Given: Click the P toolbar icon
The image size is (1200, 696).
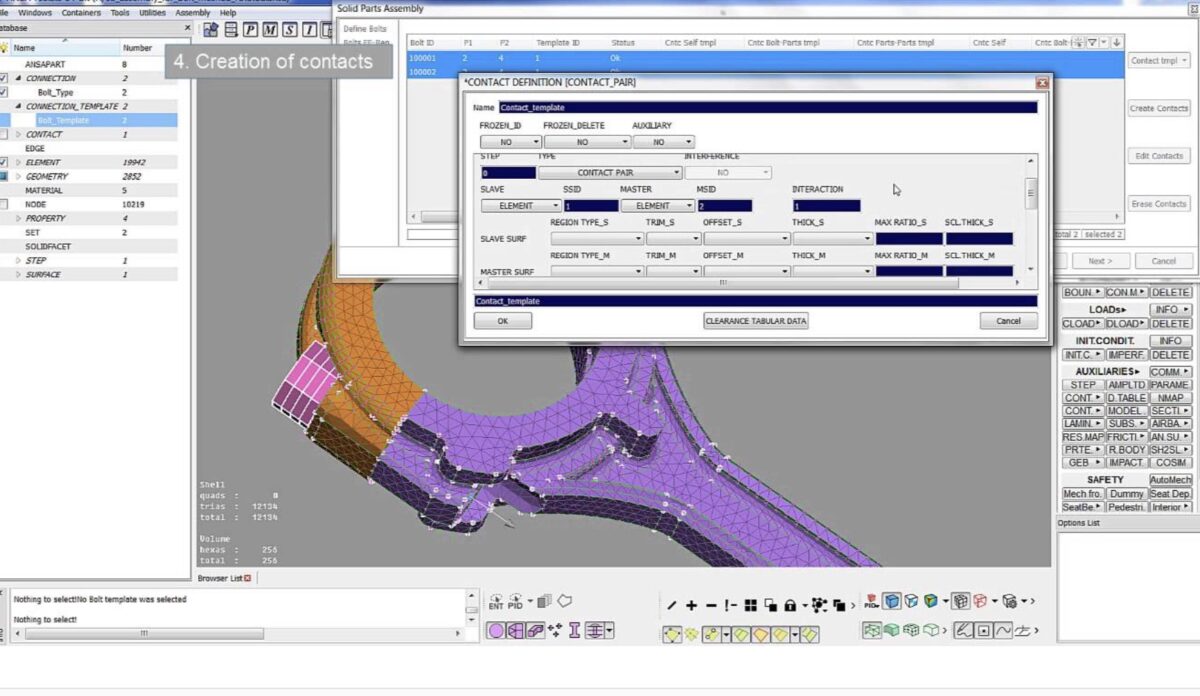Looking at the screenshot, I should (249, 30).
